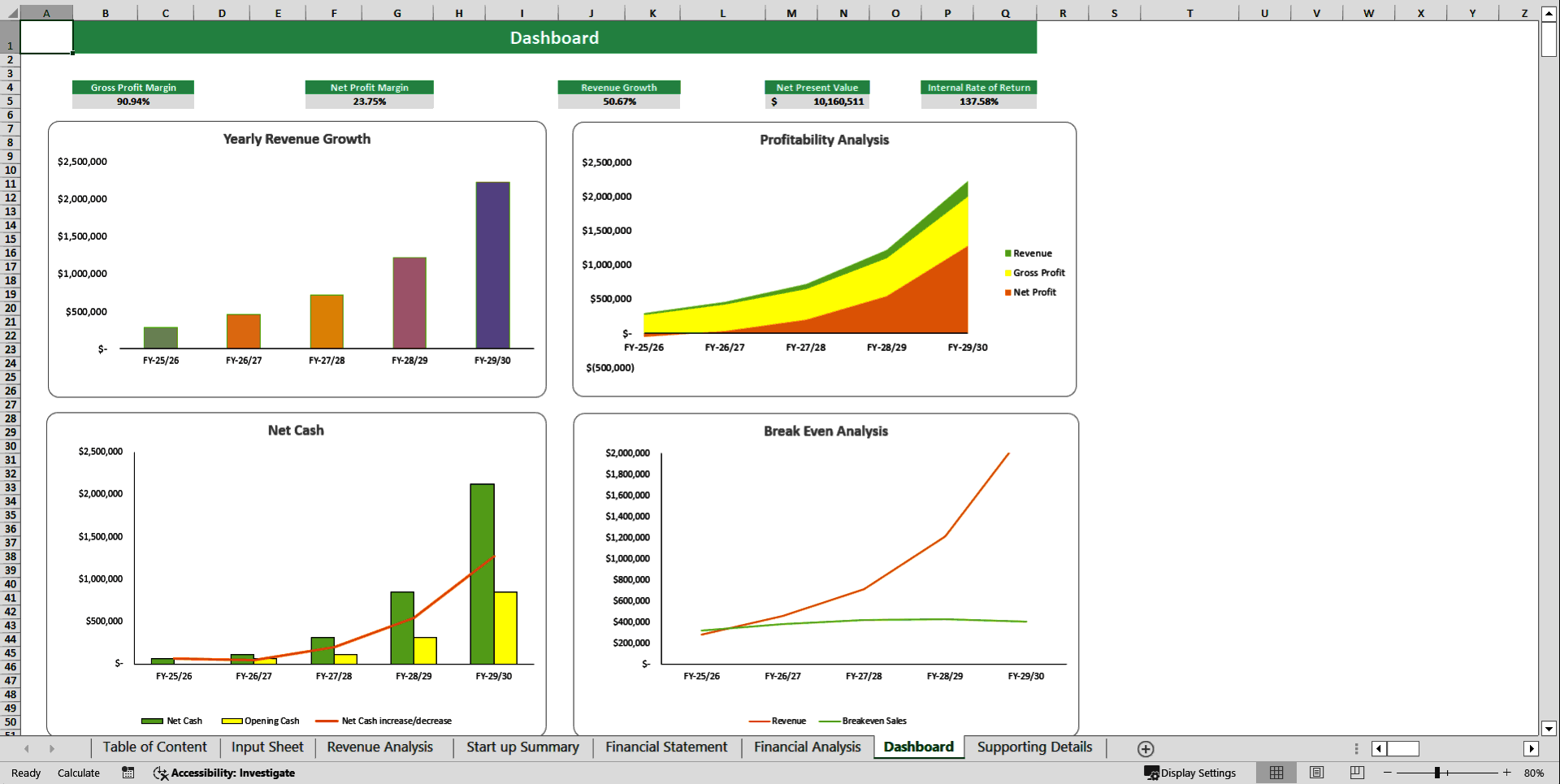Switch to the Input Sheet tab
The image size is (1560, 784).
coord(266,747)
